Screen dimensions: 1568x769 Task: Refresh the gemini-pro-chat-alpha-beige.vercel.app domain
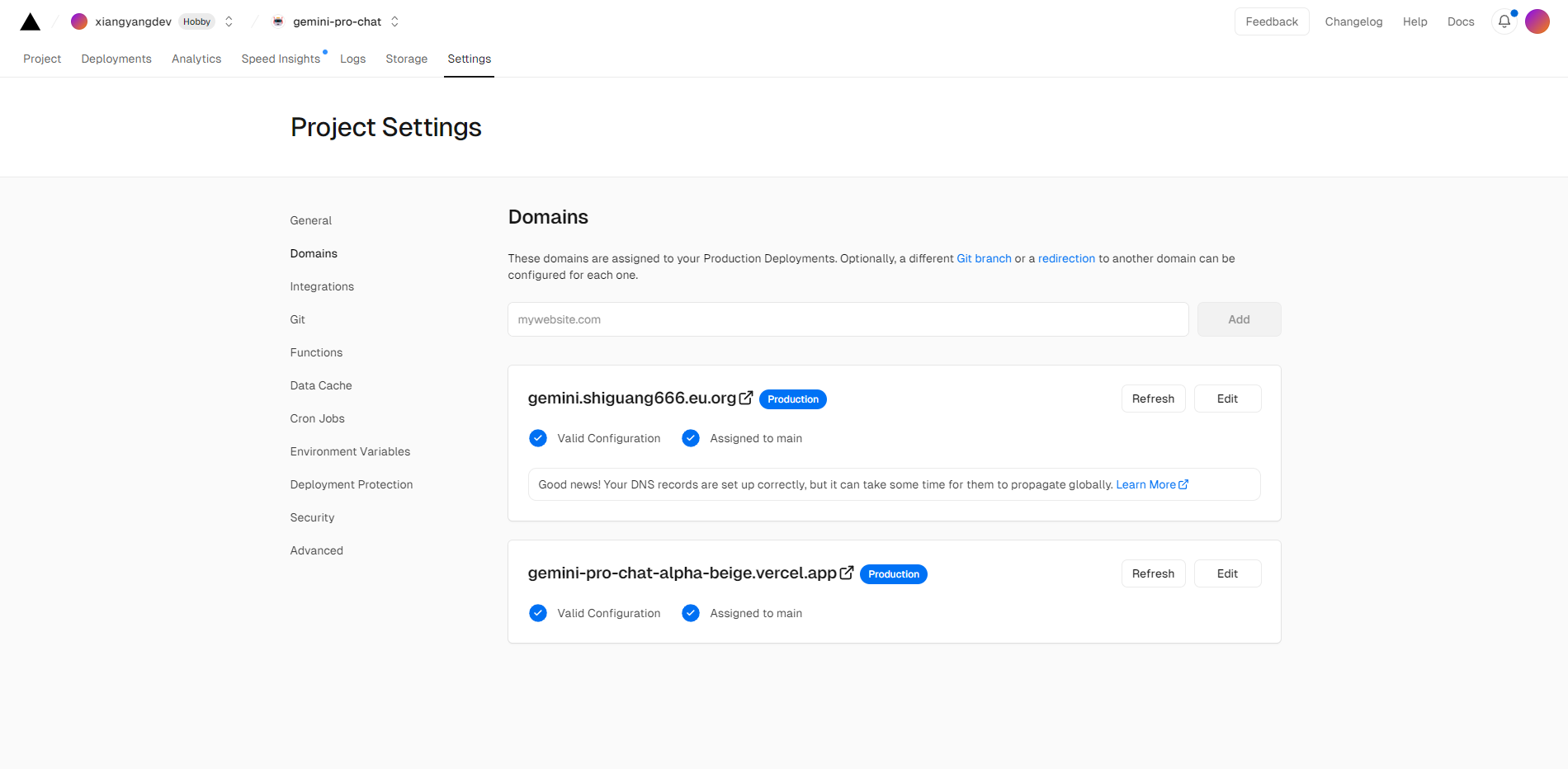[x=1153, y=573]
